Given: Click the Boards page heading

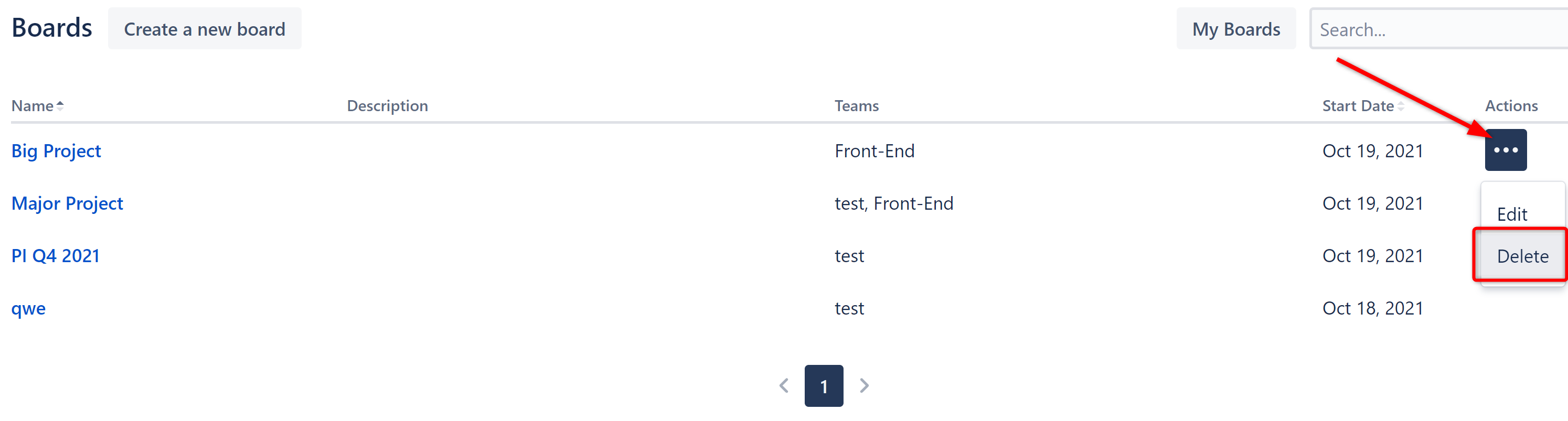Looking at the screenshot, I should pos(52,28).
